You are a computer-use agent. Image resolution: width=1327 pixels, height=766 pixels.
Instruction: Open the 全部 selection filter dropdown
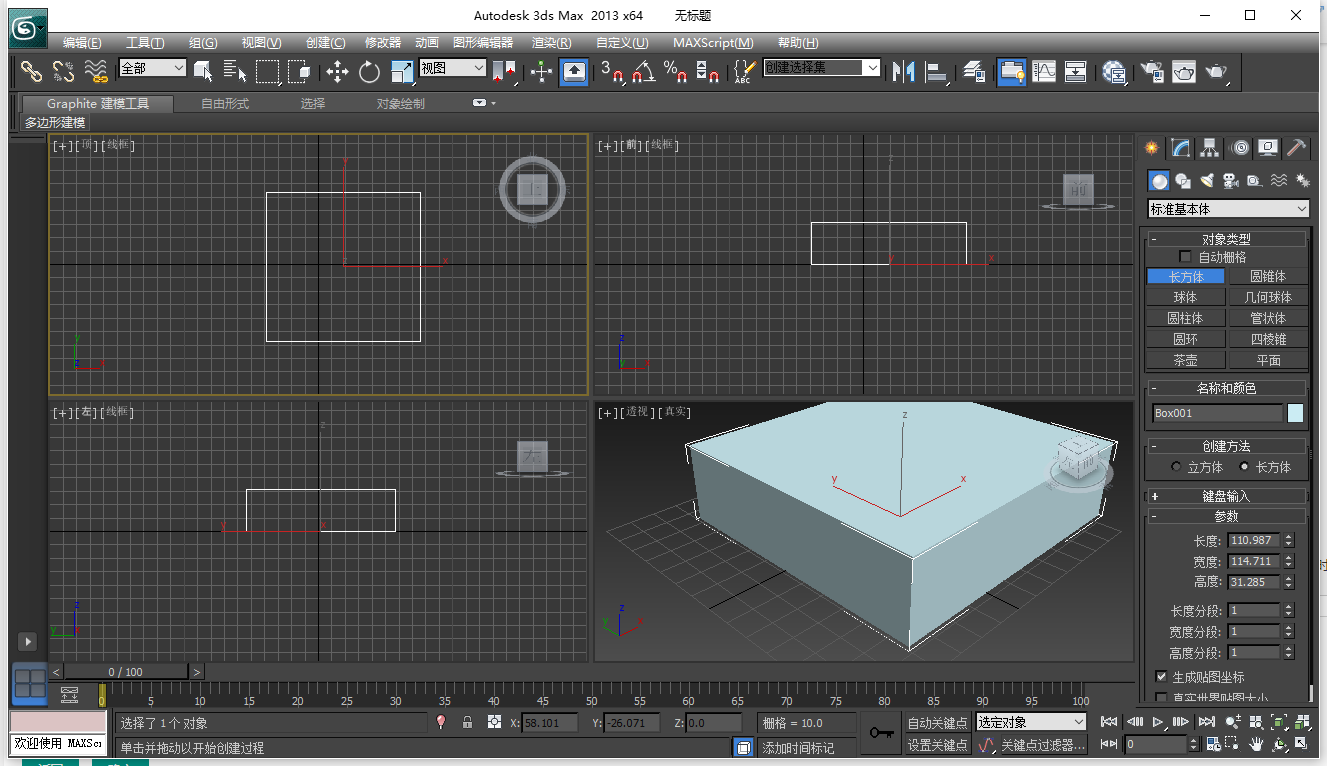point(152,68)
